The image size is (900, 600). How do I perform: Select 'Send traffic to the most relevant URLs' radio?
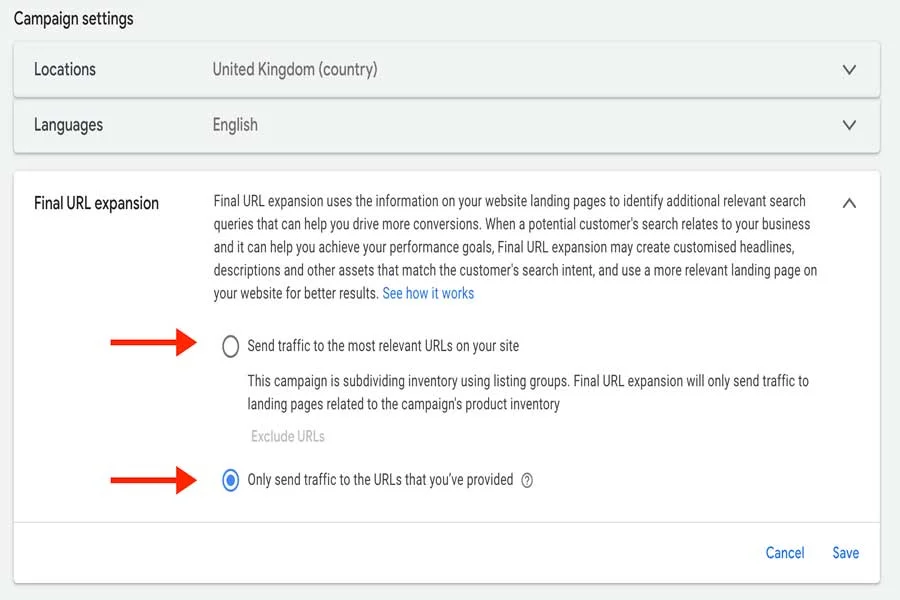point(230,347)
